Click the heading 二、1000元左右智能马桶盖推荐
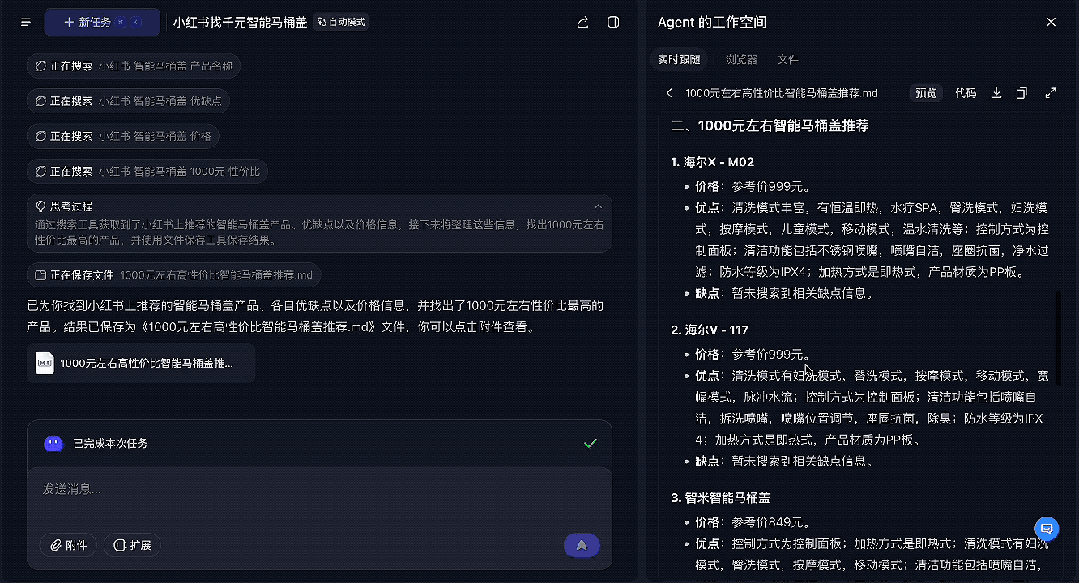The image size is (1079, 583). click(x=770, y=125)
